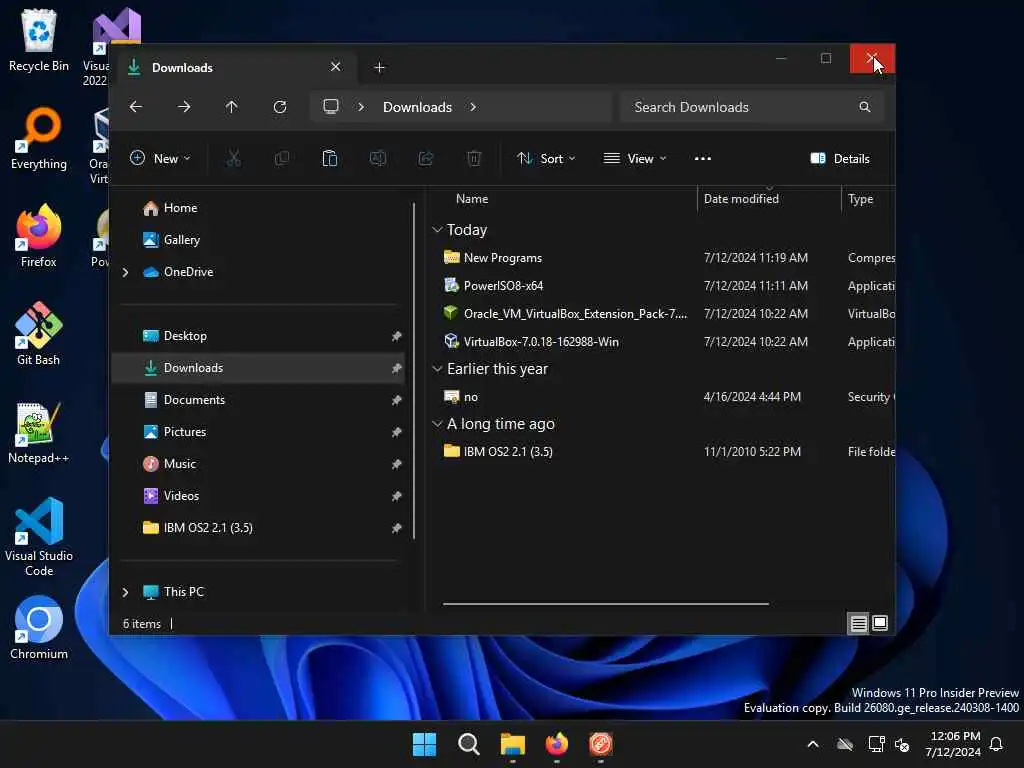Click the horizontal scrollbar in file list
1024x768 pixels.
[605, 604]
